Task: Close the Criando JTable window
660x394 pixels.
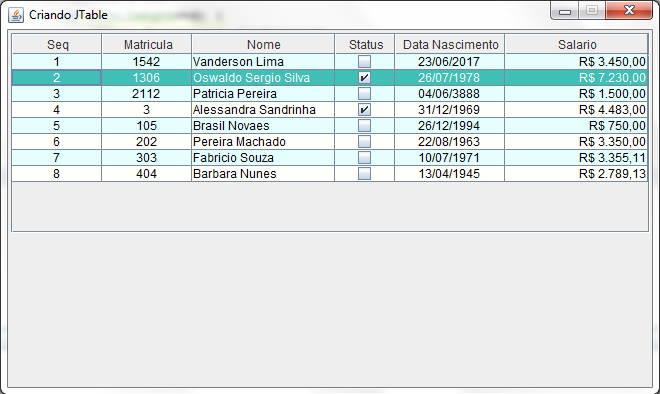Action: pyautogui.click(x=629, y=11)
